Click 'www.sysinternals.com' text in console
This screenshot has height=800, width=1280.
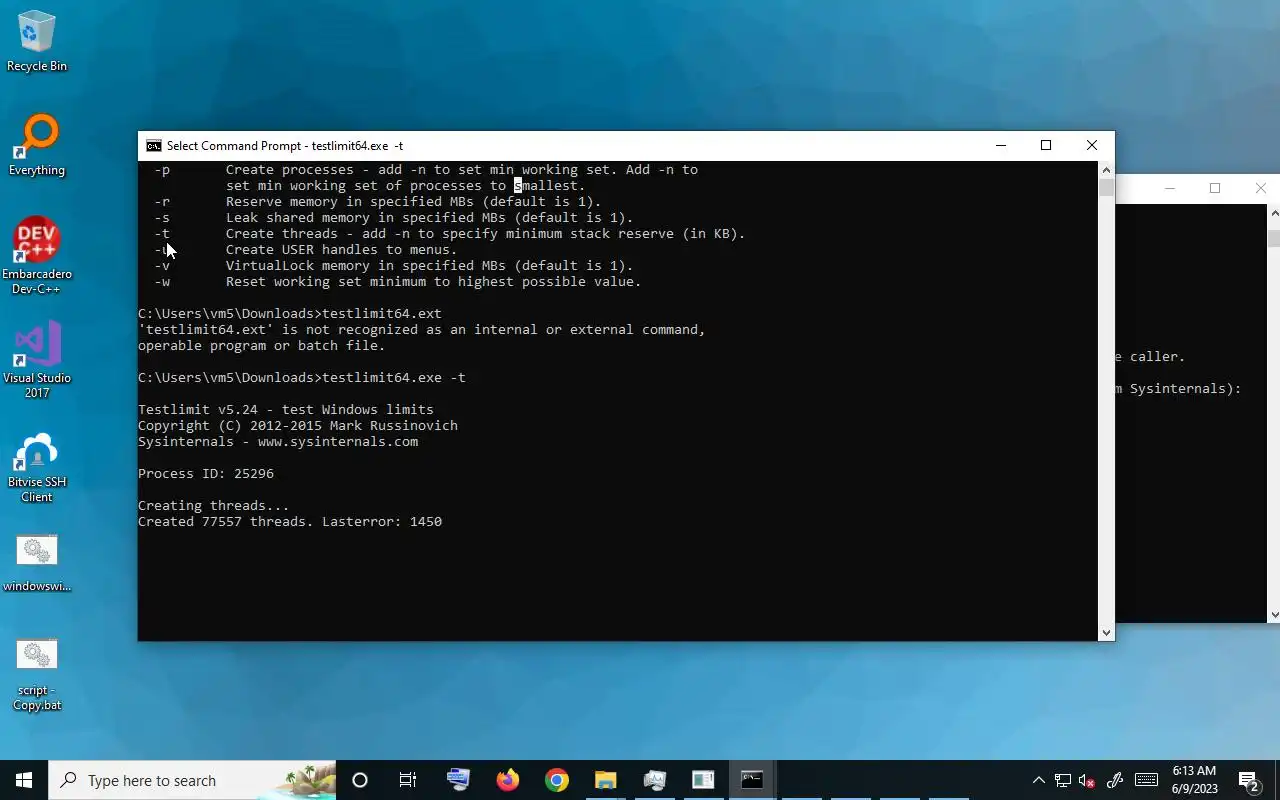[338, 441]
